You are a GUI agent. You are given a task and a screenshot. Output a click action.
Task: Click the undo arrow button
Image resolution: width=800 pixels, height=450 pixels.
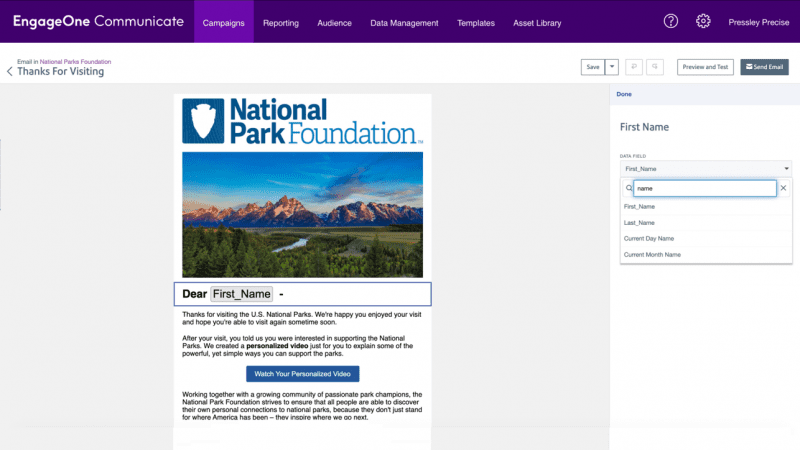coord(634,67)
